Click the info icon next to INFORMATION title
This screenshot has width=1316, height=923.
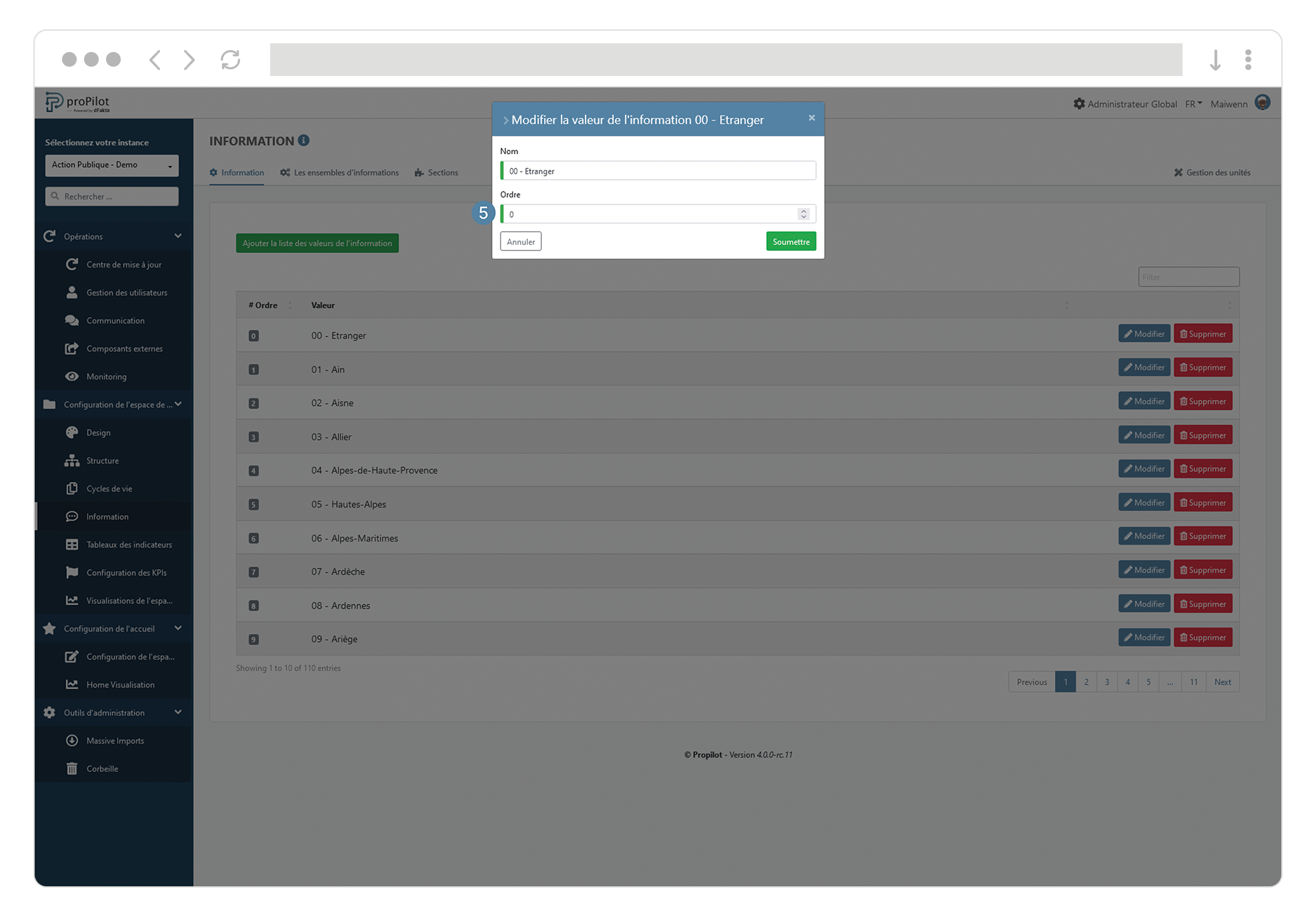point(303,140)
